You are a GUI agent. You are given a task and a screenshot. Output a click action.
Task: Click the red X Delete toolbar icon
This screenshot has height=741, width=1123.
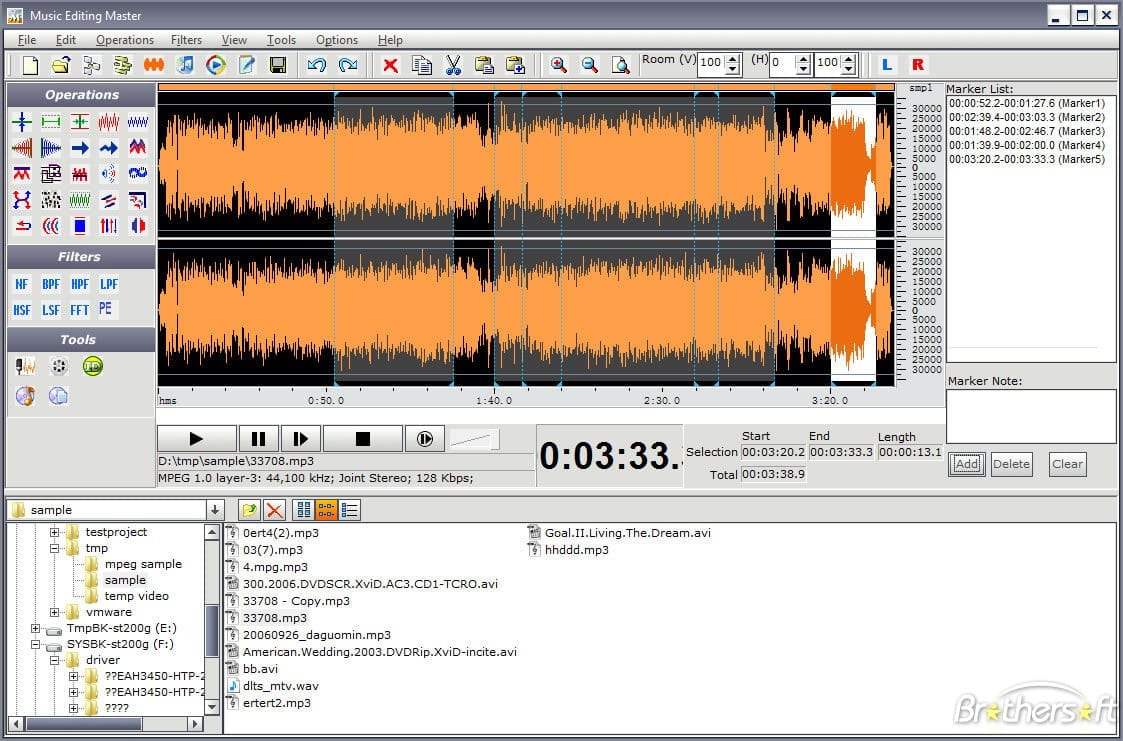pyautogui.click(x=390, y=65)
